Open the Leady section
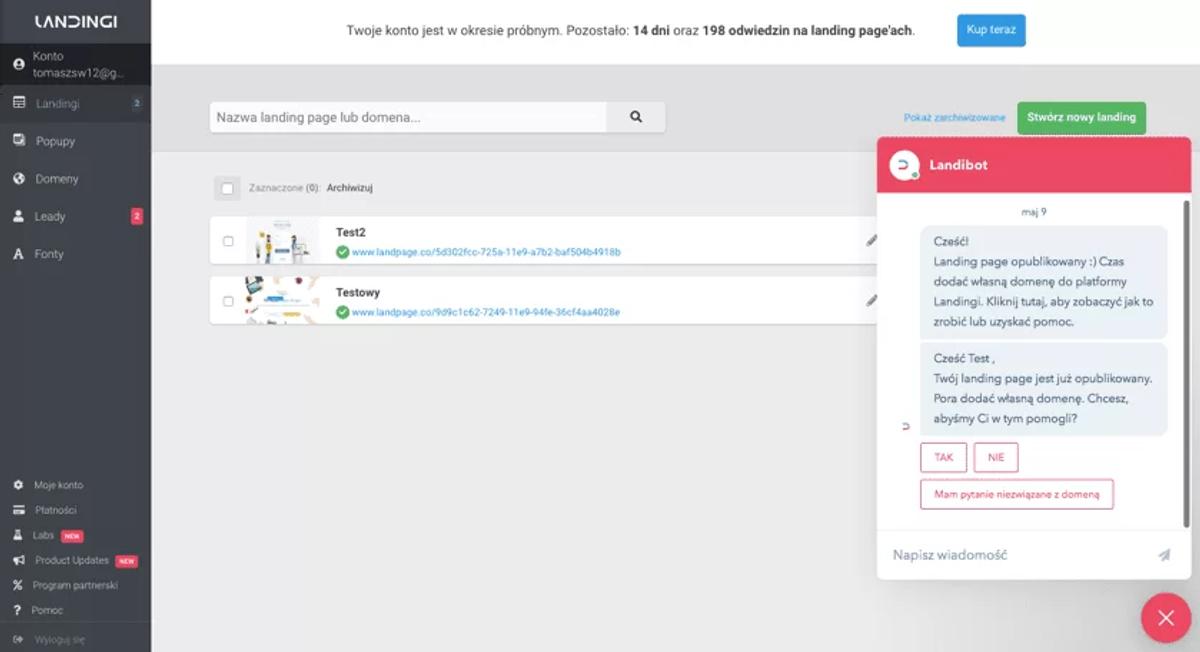The width and height of the screenshot is (1200, 652). (x=75, y=216)
